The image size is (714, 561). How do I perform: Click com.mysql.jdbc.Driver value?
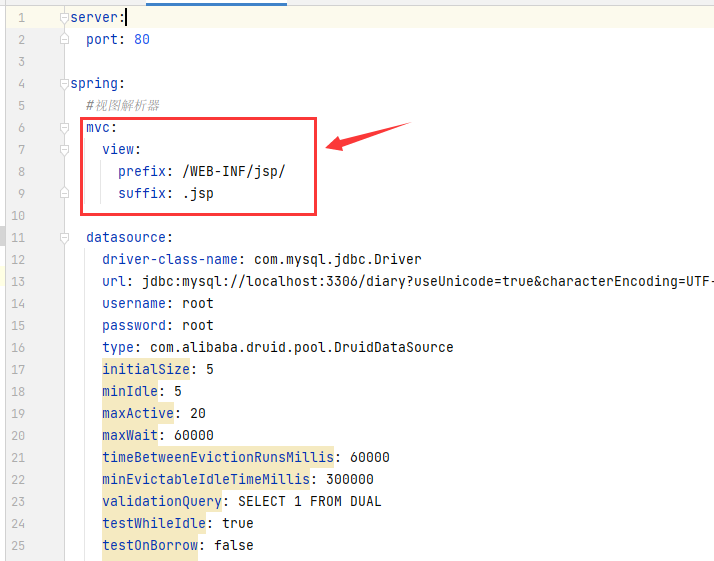tap(337, 260)
